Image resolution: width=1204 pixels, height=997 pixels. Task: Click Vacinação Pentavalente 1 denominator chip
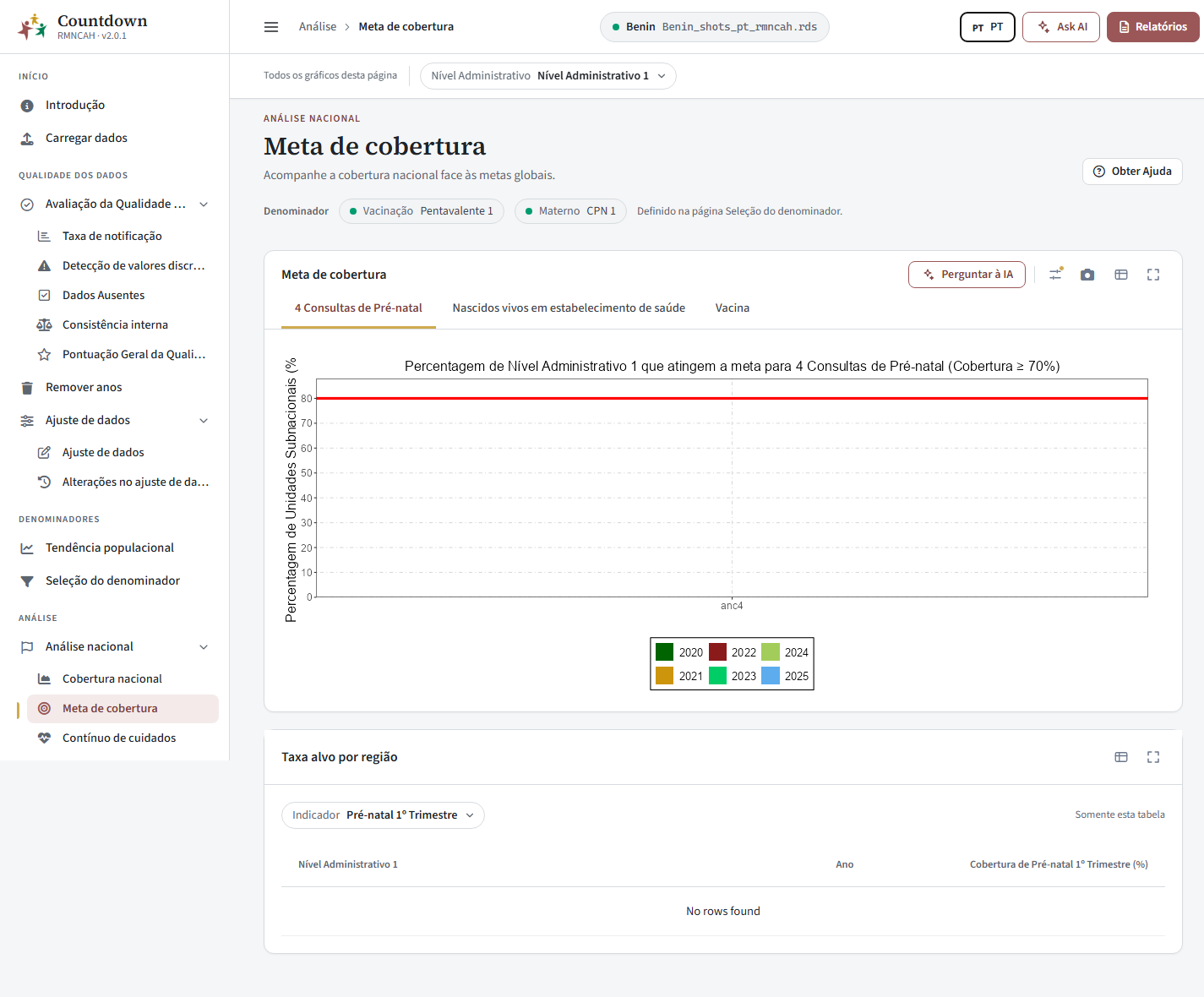point(422,211)
